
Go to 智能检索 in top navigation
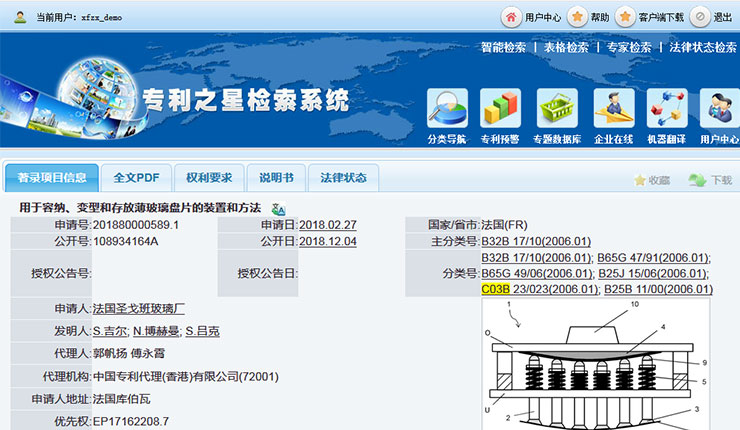tap(503, 47)
